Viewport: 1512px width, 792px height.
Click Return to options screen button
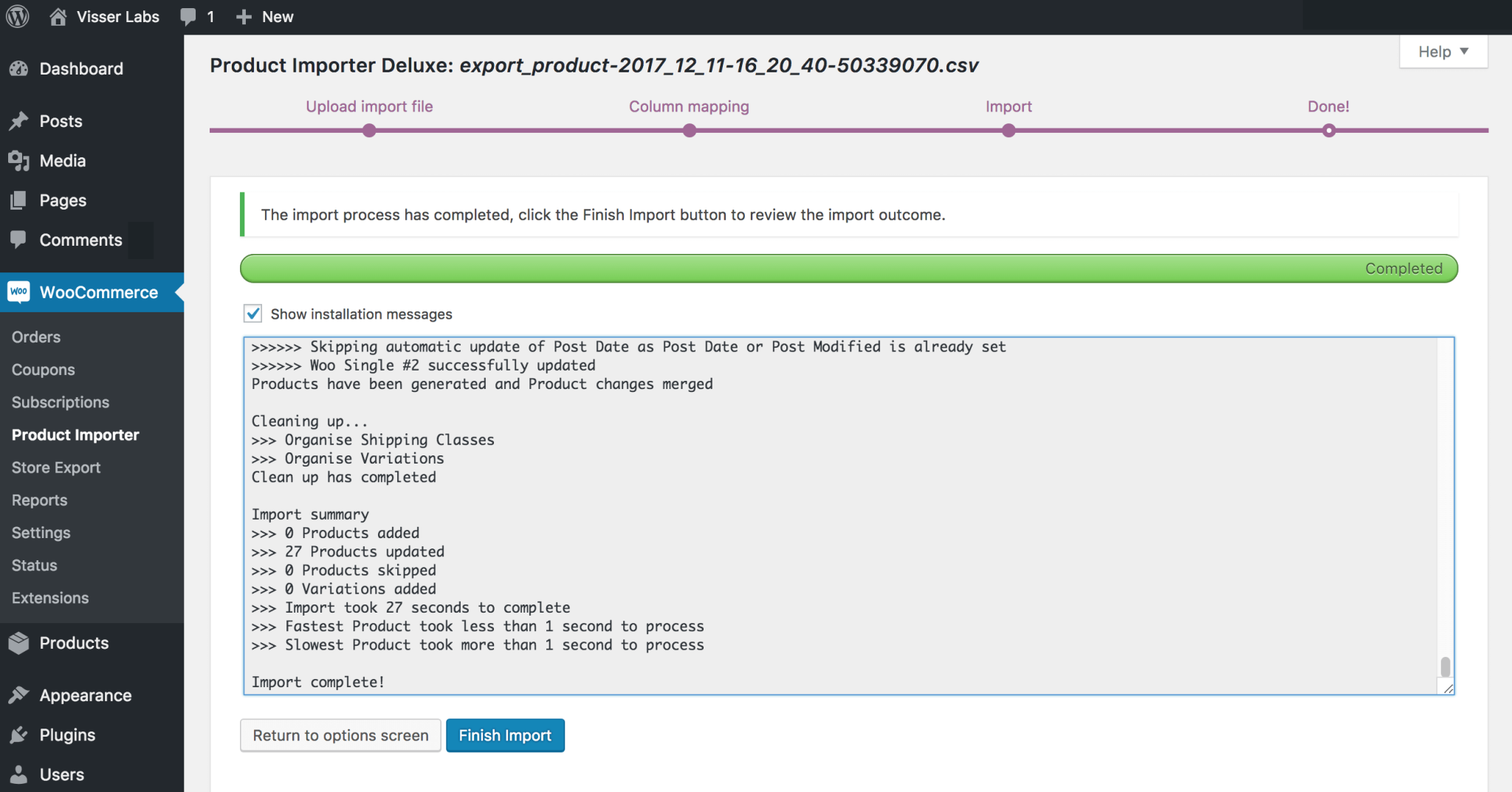coord(340,735)
